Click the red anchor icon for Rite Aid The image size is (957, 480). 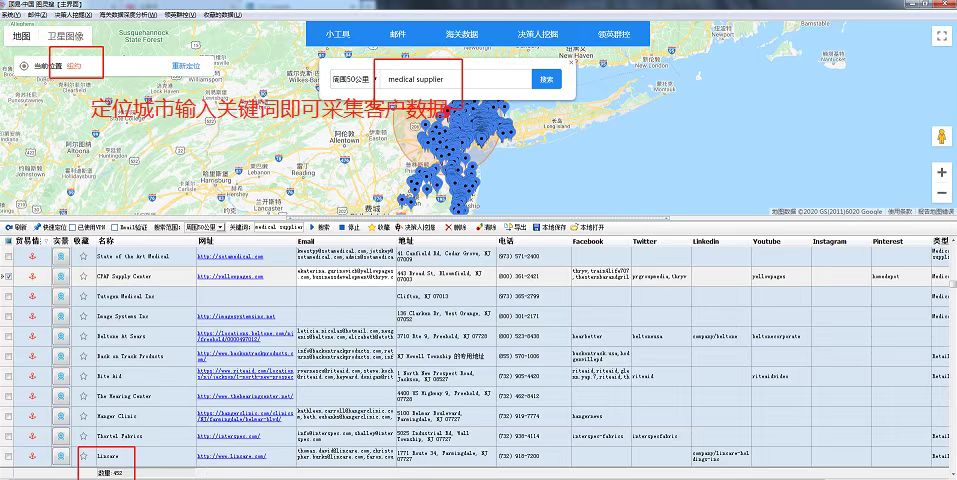point(31,375)
